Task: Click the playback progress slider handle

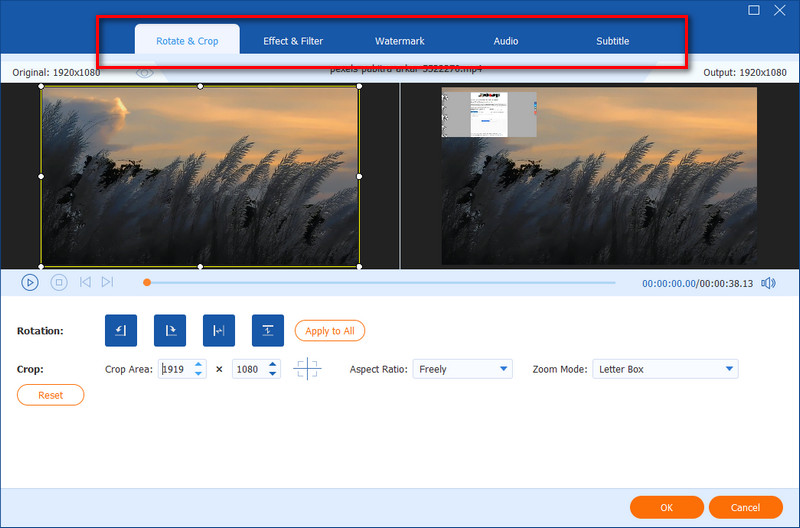Action: click(147, 283)
